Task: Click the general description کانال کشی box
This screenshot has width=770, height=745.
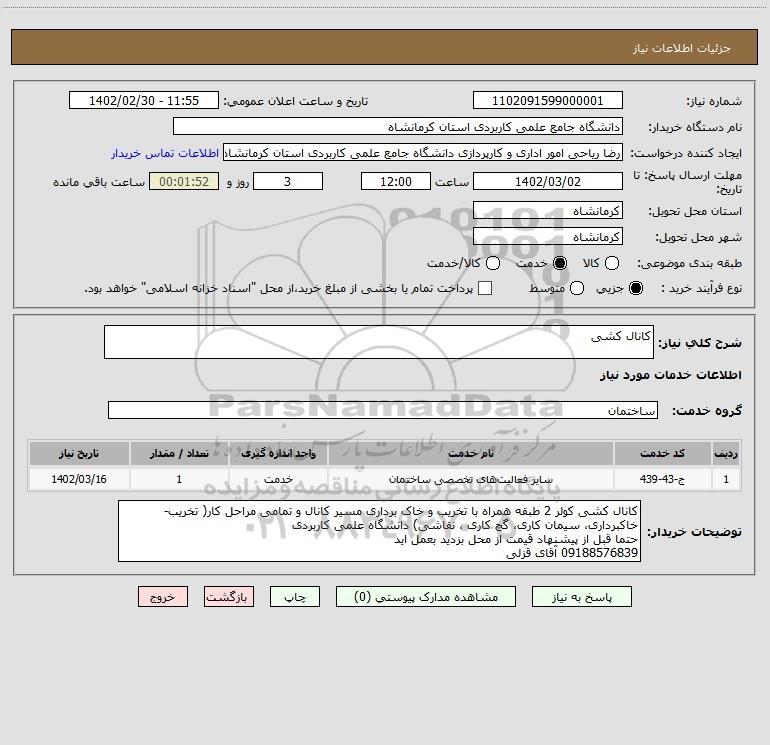Action: coord(379,342)
